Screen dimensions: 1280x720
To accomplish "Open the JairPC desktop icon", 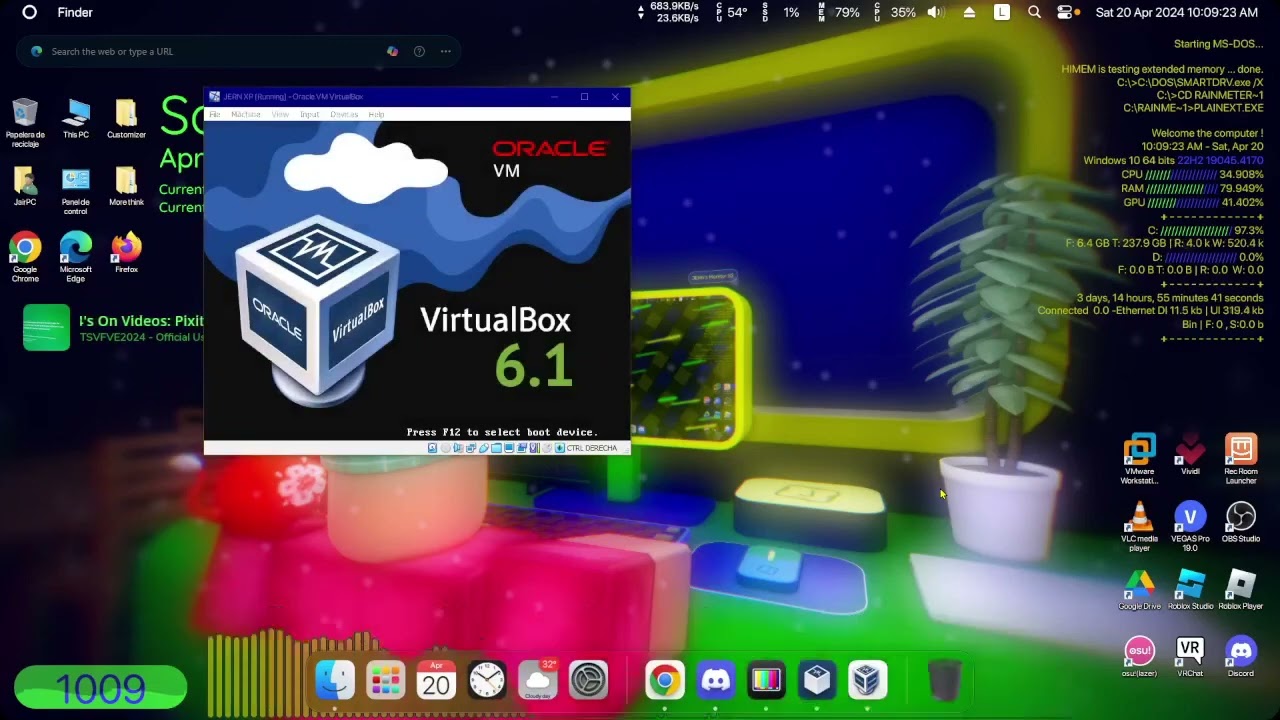I will pos(25,186).
